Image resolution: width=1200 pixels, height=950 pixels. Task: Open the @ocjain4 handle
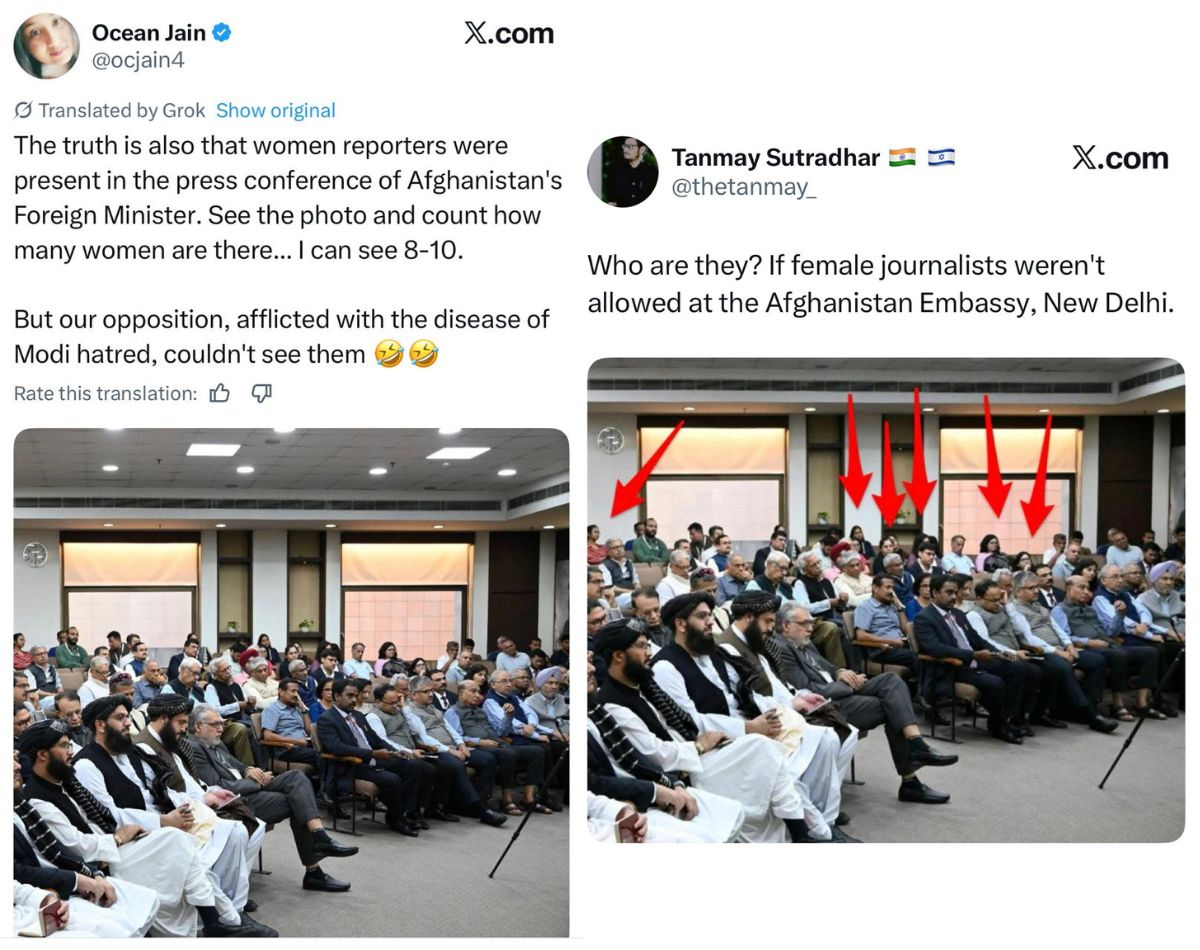point(138,61)
